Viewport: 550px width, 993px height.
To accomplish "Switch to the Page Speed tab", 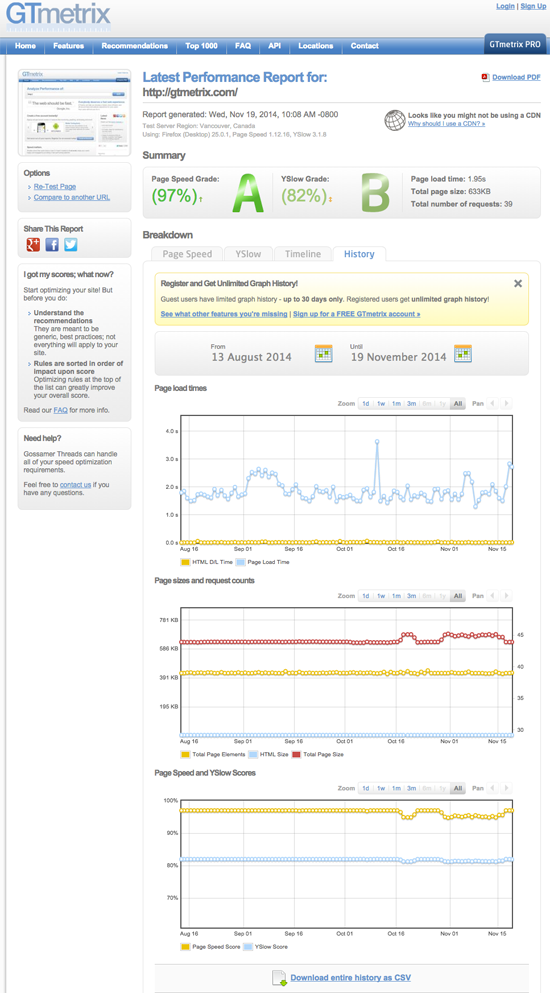I will pyautogui.click(x=187, y=254).
